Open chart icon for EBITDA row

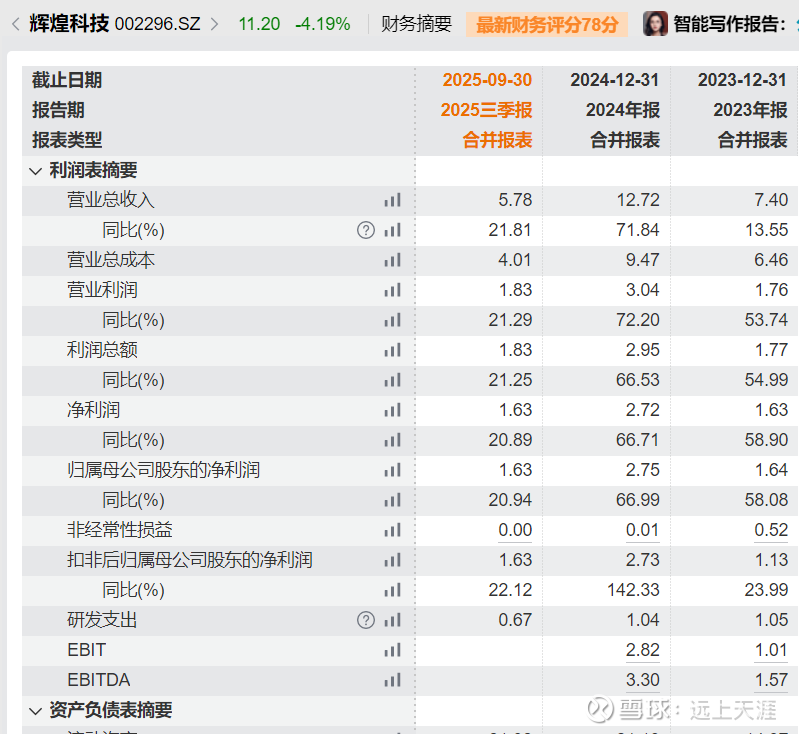click(x=392, y=680)
